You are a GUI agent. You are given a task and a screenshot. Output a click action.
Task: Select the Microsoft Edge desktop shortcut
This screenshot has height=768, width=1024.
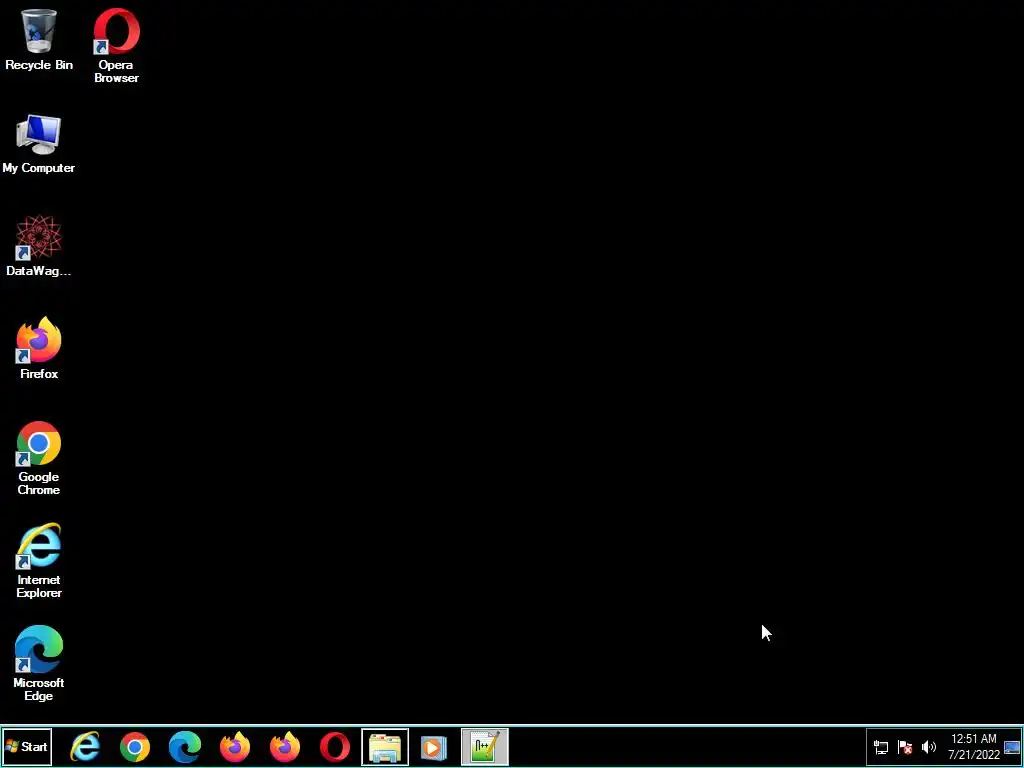pos(39,664)
